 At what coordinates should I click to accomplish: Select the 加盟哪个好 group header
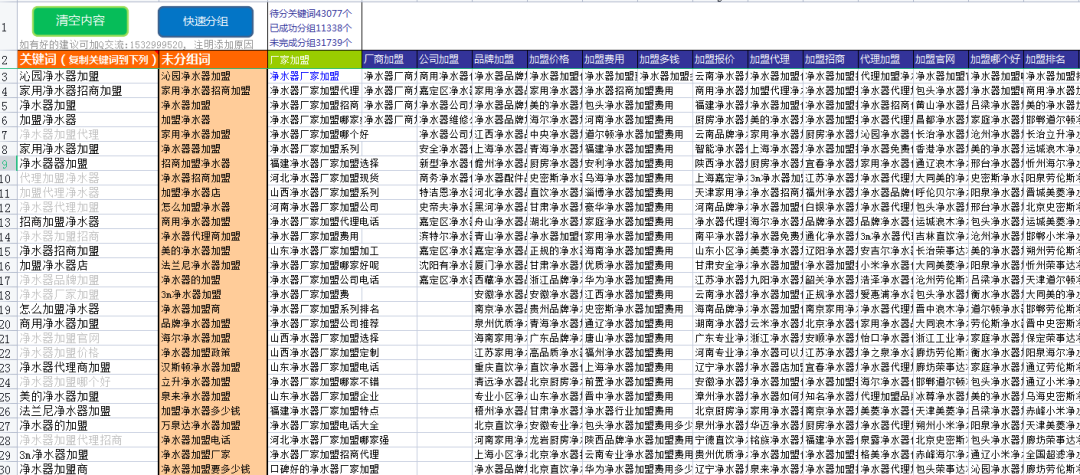pyautogui.click(x=995, y=60)
